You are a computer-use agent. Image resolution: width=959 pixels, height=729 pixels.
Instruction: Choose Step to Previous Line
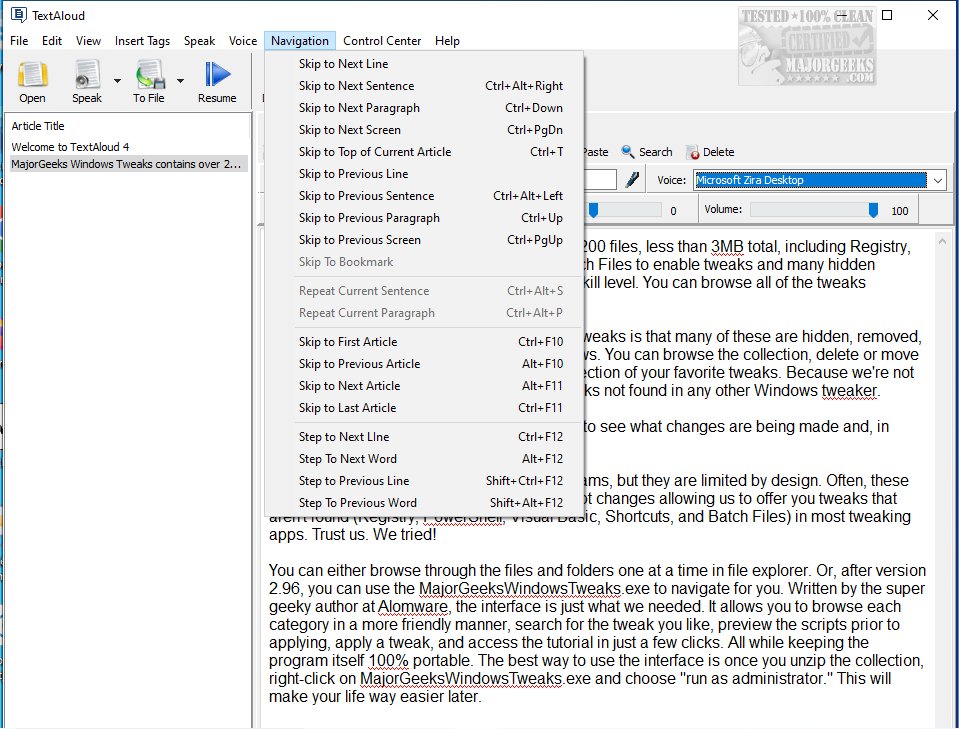424,481
